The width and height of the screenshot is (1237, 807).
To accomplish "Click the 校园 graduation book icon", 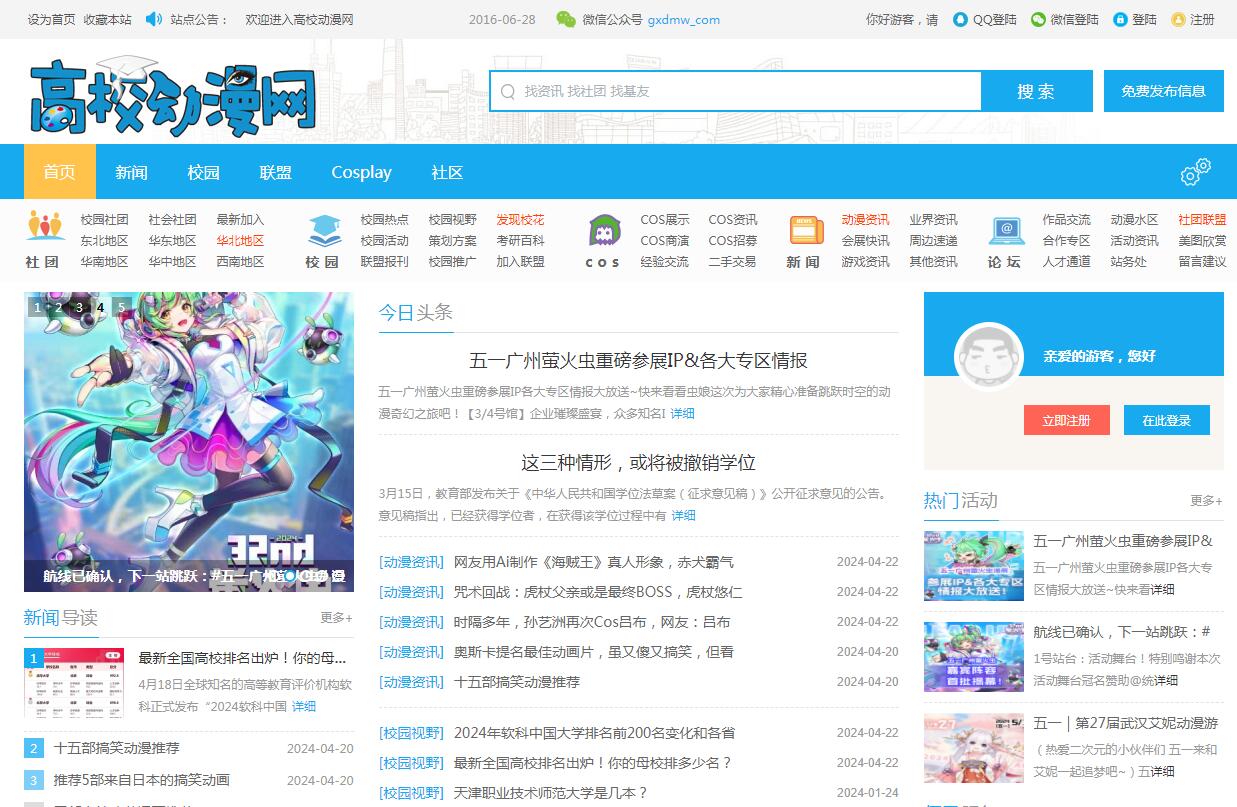I will (x=324, y=229).
